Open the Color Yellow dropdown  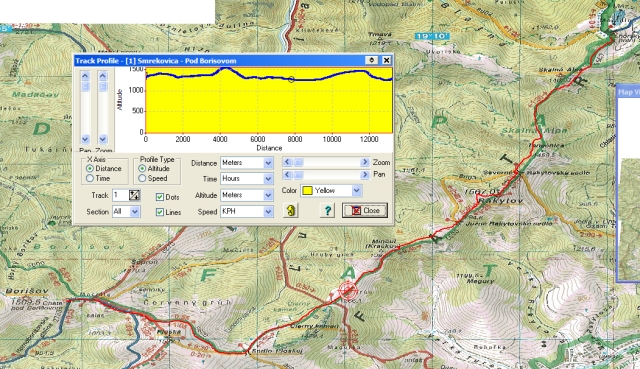(x=356, y=191)
